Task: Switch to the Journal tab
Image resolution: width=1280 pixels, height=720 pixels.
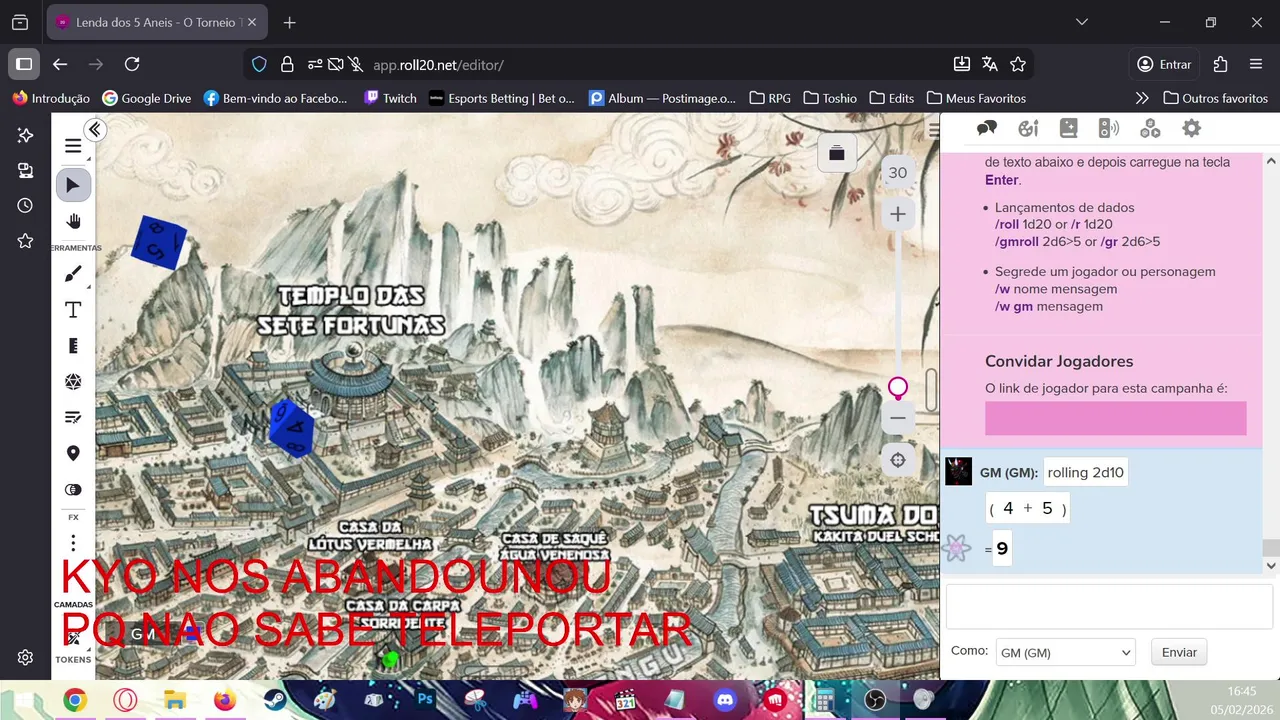Action: 1069,128
